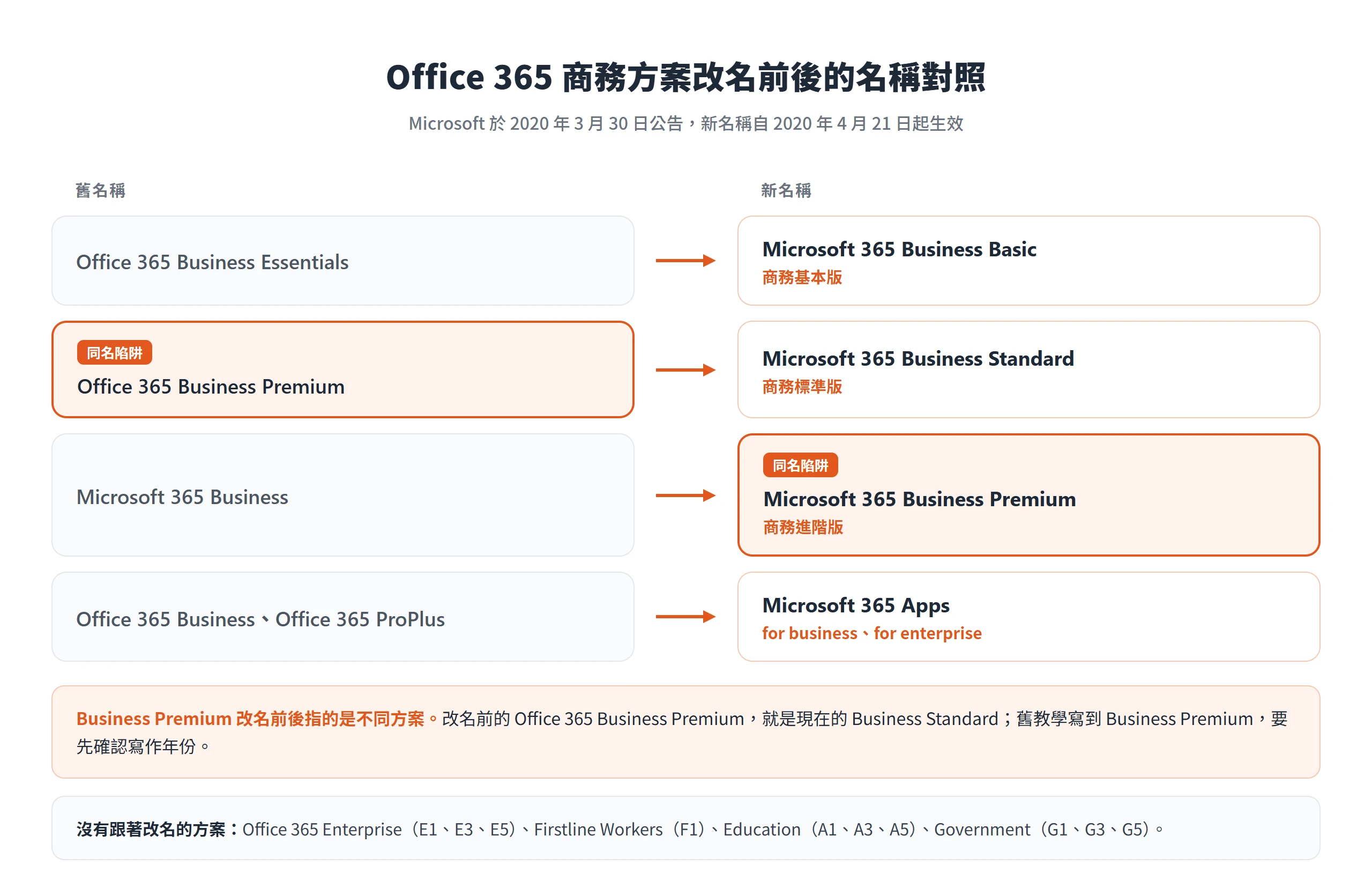This screenshot has width=1372, height=873.
Task: Click 同名陷阱 badge on Microsoft 365 Business Premium
Action: [x=800, y=465]
